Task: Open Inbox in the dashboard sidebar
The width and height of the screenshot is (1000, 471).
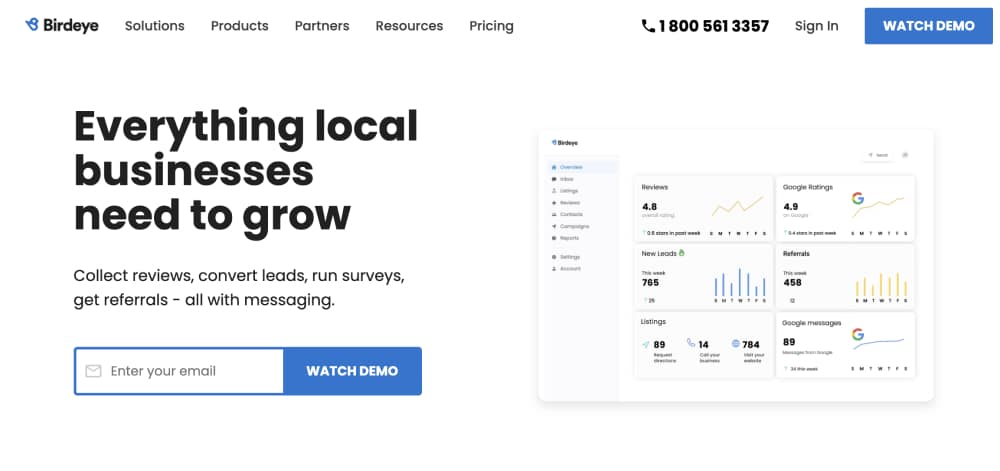Action: [x=562, y=179]
